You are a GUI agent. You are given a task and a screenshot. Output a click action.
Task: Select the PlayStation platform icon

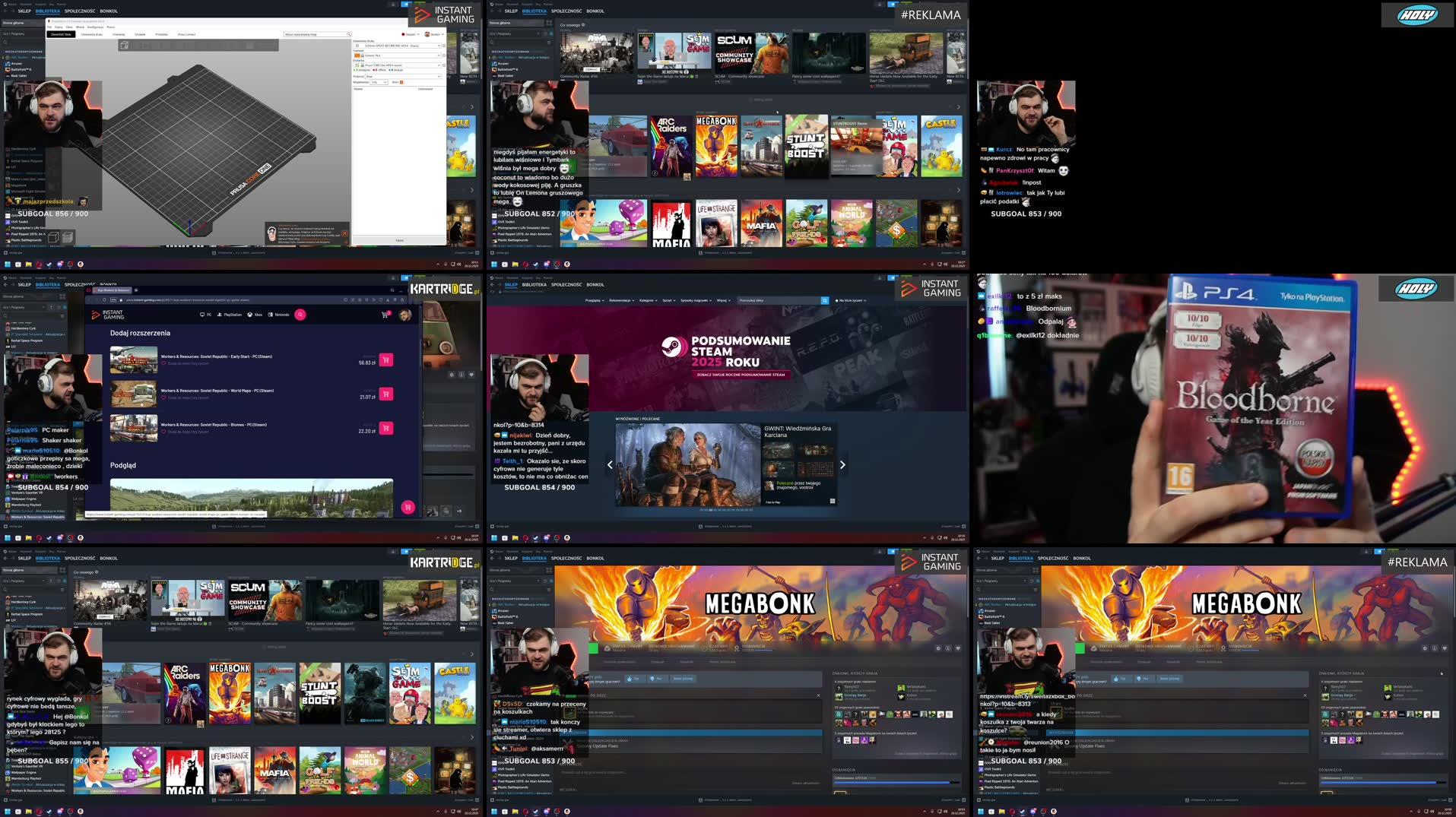pos(219,314)
